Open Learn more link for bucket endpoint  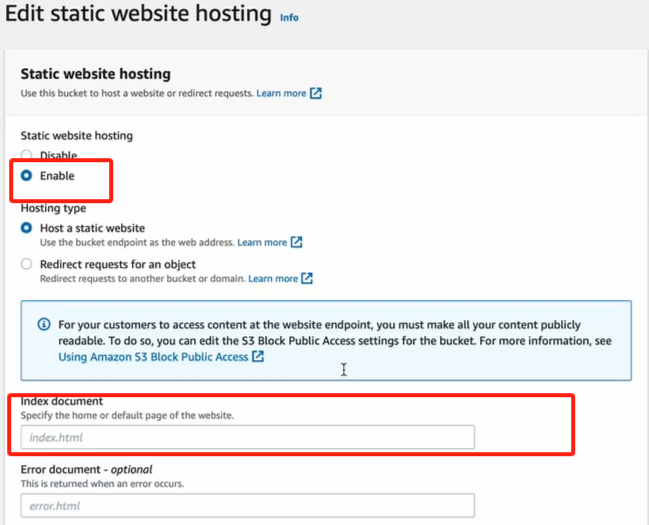coord(262,242)
